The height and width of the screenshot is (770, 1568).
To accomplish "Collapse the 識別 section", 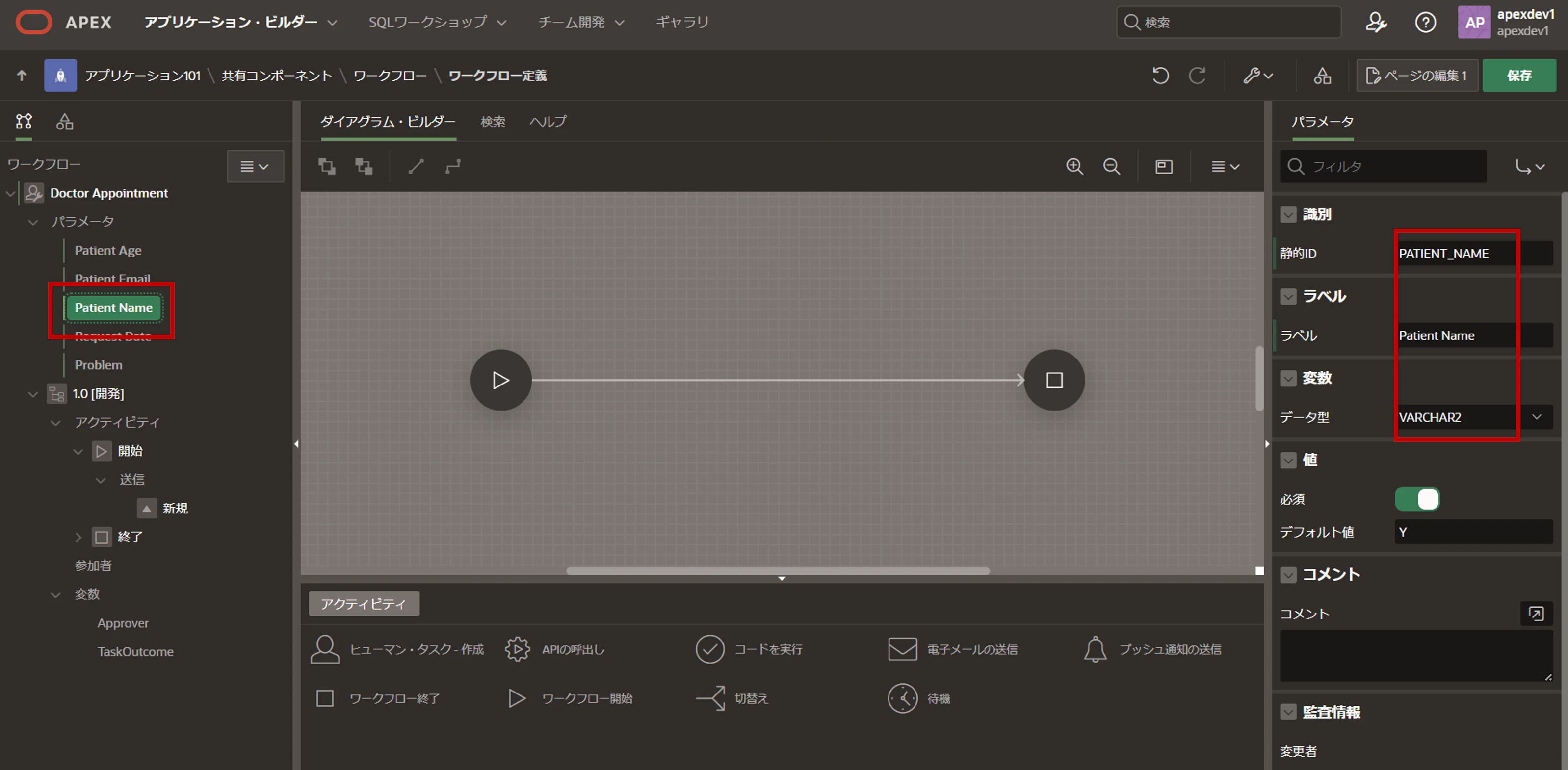I will pyautogui.click(x=1288, y=214).
